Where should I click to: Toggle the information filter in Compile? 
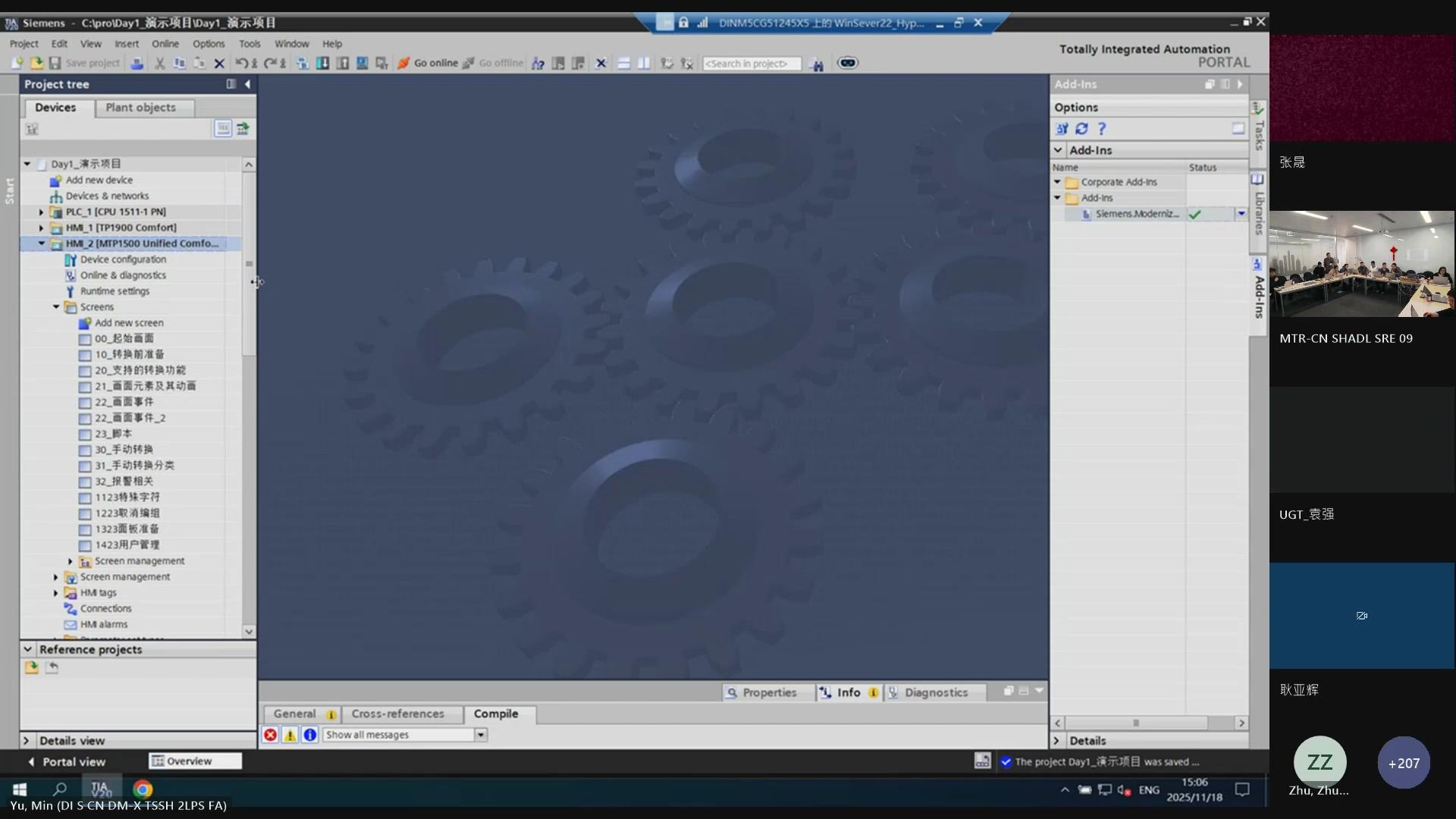(309, 735)
